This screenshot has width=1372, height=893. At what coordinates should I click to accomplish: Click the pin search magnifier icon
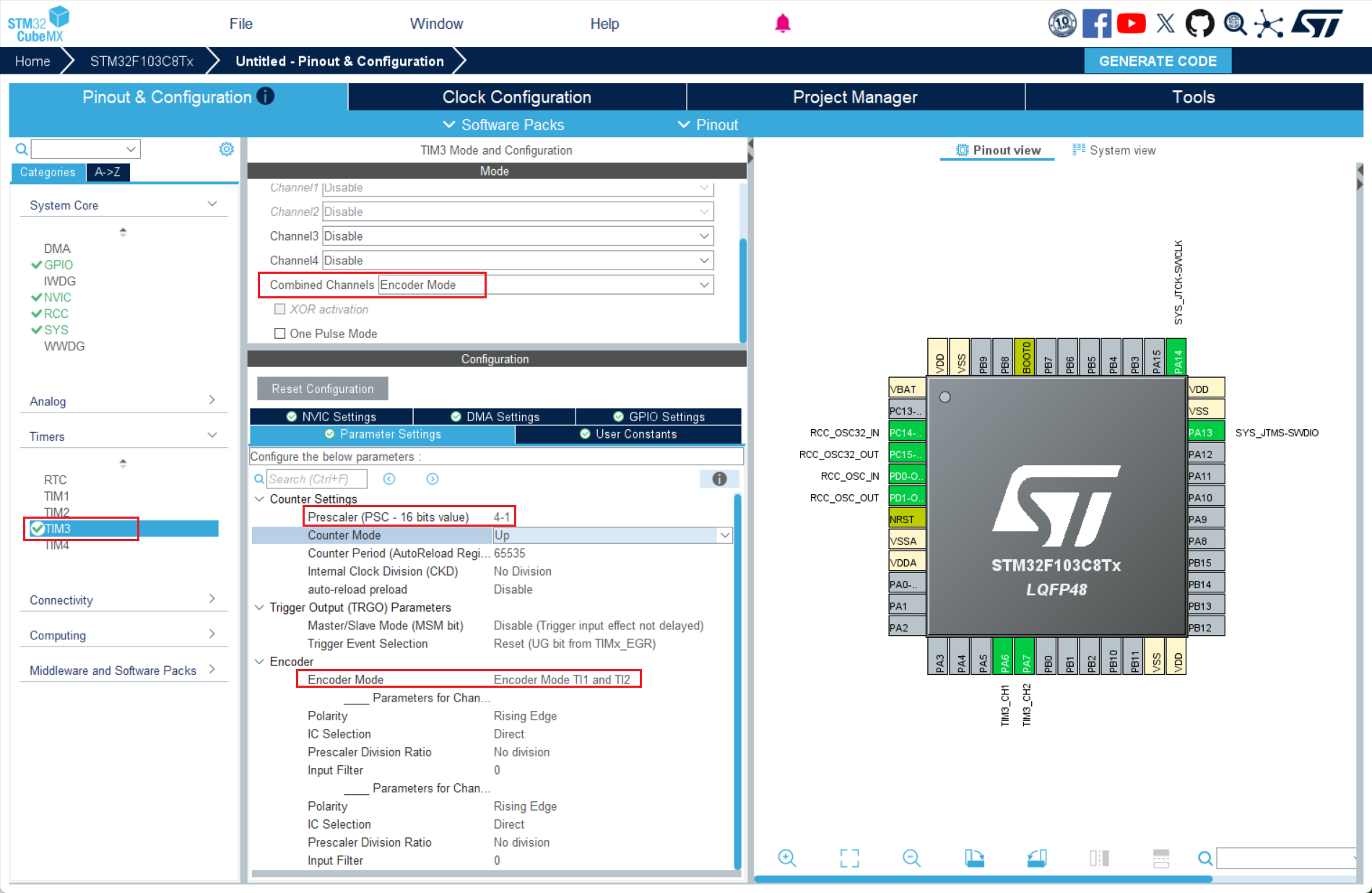point(1205,858)
